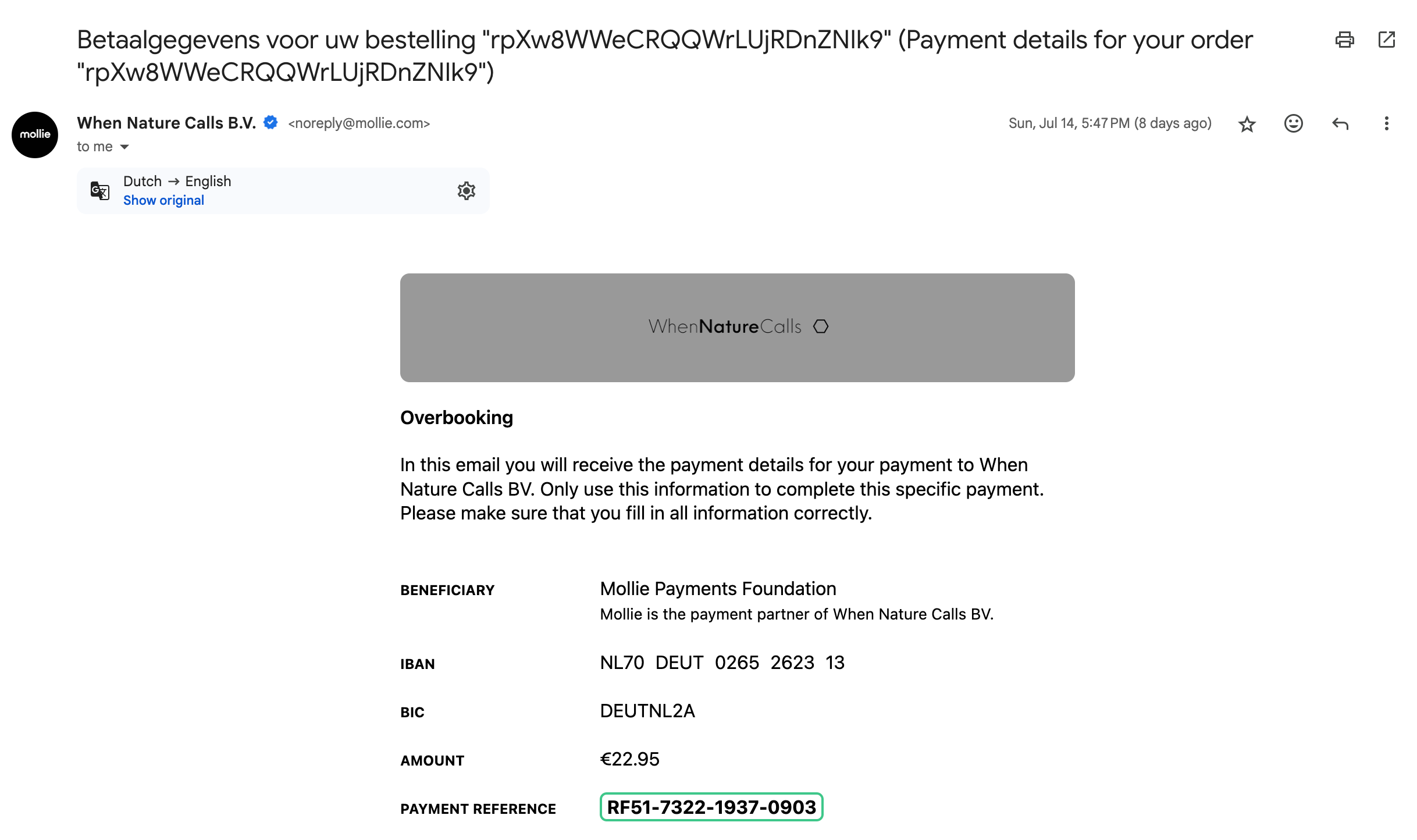Click the verified sender blue checkmark badge
Viewport: 1417px width, 840px height.
(270, 123)
